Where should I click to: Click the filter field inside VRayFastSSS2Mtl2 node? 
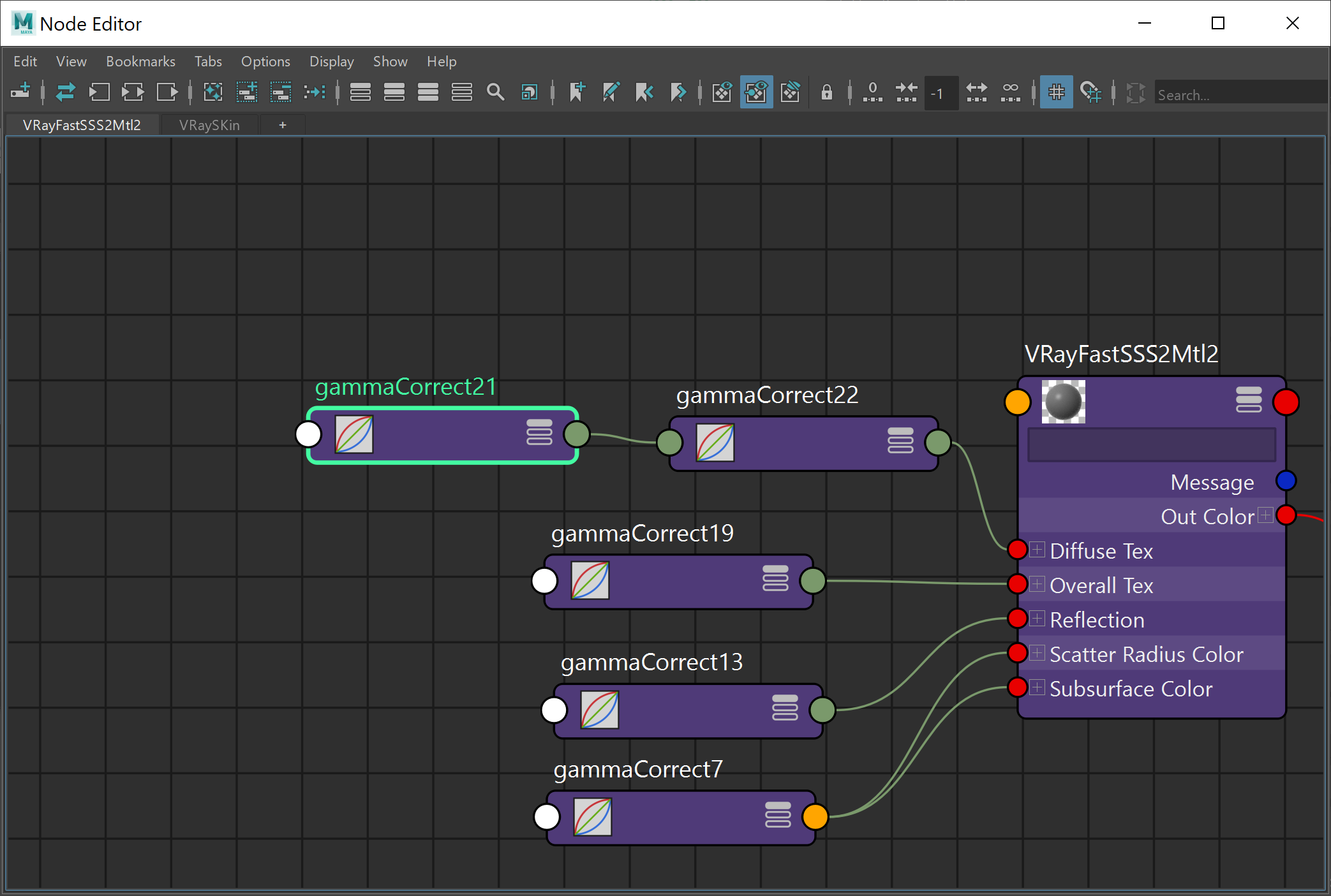[x=1152, y=444]
